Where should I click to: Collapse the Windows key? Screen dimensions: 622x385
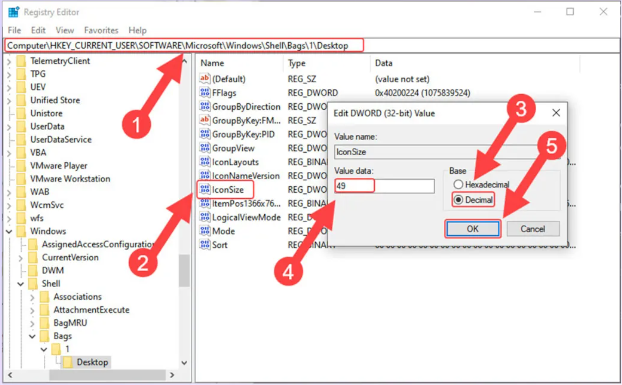pyautogui.click(x=9, y=231)
